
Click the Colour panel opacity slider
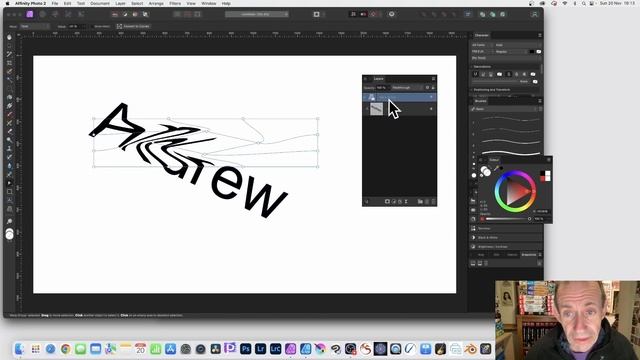click(508, 219)
